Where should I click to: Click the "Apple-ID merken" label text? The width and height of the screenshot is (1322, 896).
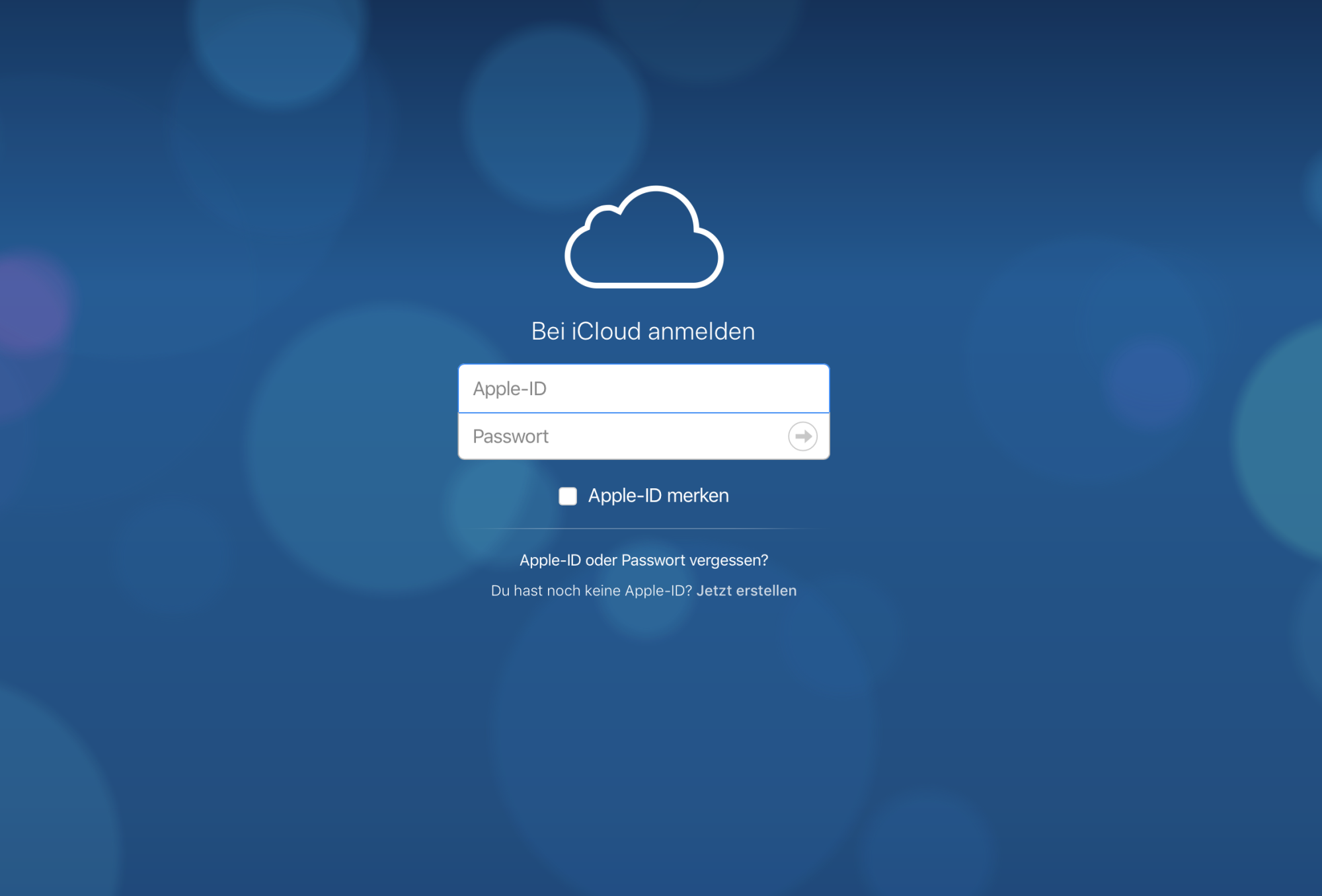coord(658,496)
